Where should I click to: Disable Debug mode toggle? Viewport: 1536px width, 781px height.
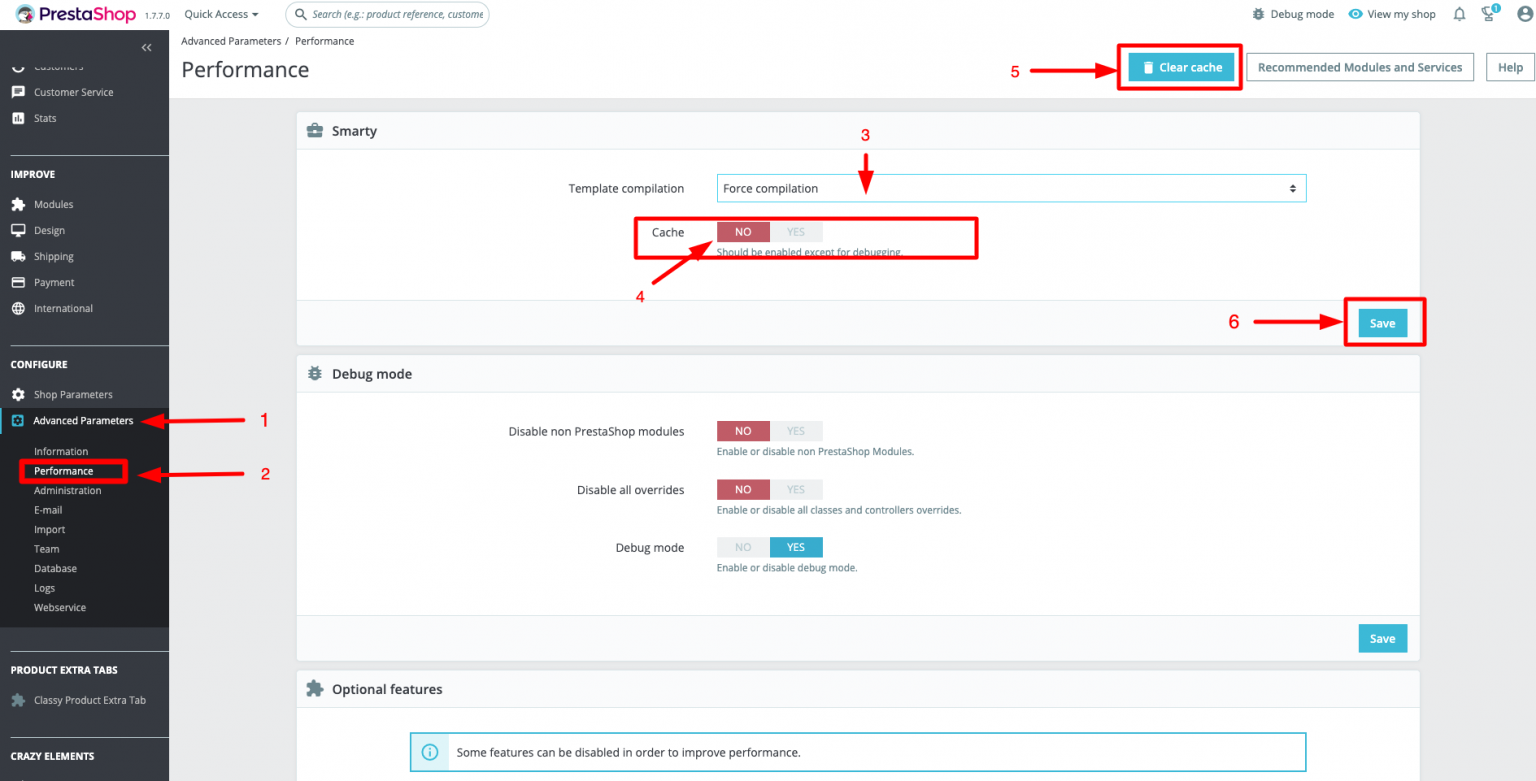pyautogui.click(x=742, y=547)
